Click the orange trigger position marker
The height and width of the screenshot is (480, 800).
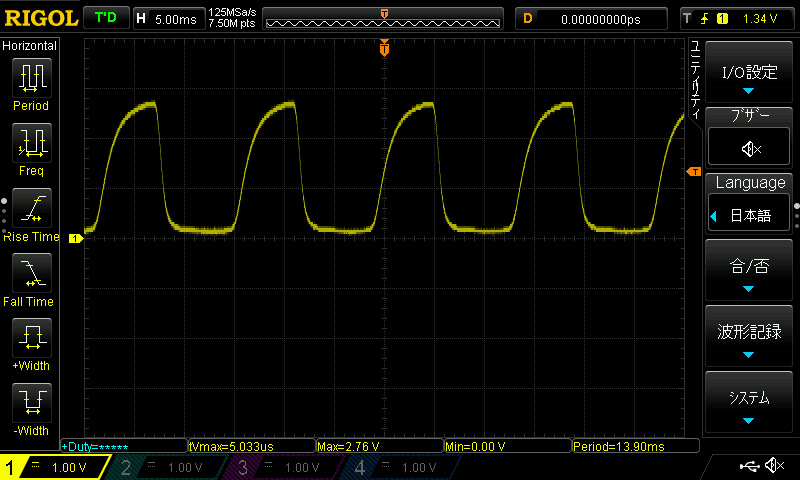pos(384,48)
